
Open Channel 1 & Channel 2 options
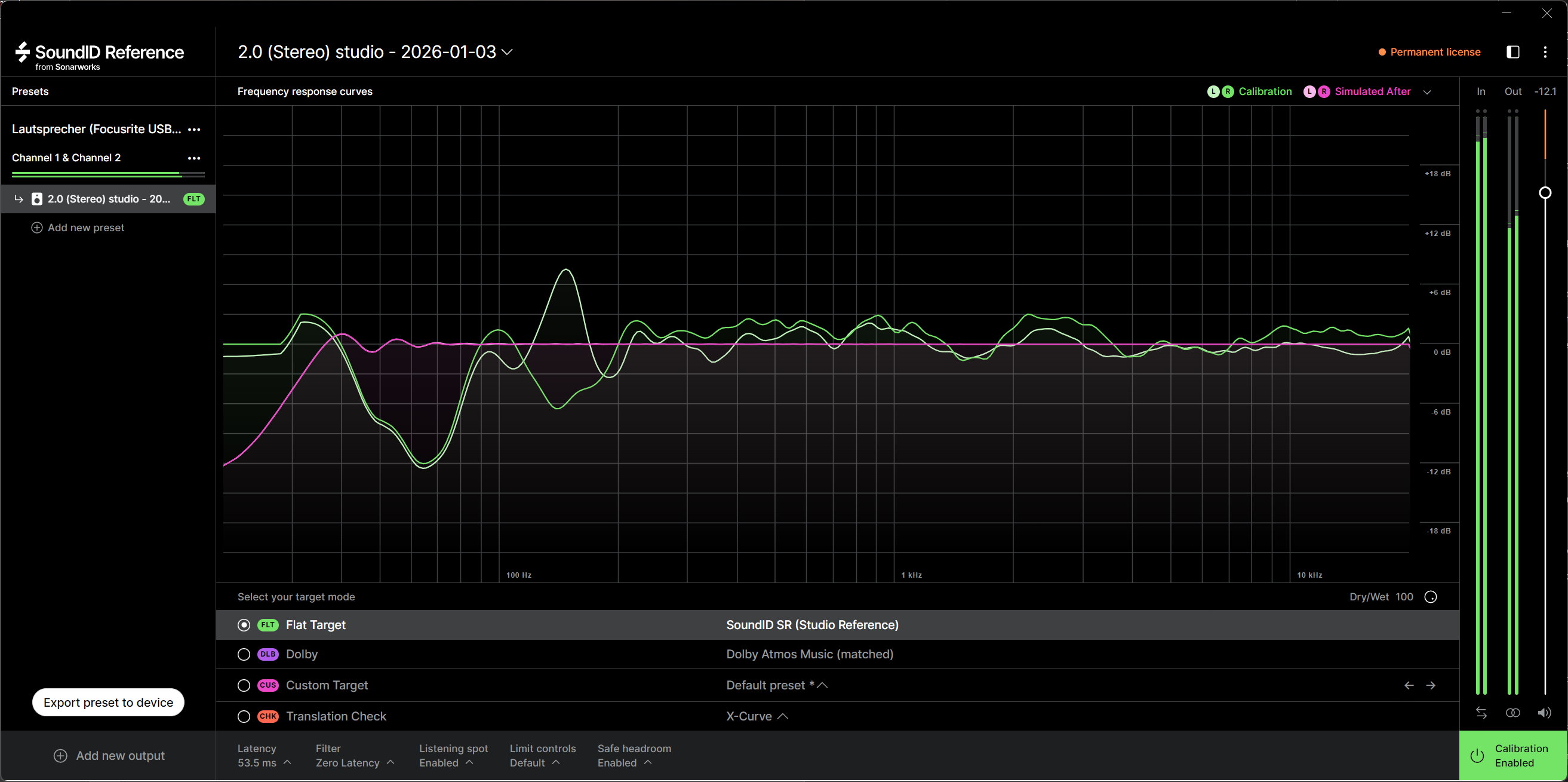(194, 158)
